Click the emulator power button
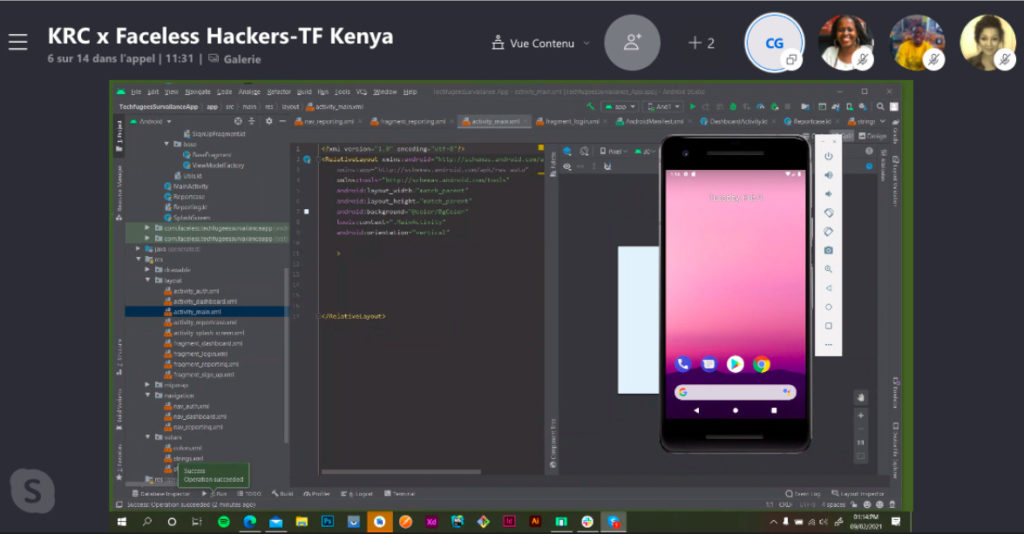The image size is (1024, 534). pos(828,156)
